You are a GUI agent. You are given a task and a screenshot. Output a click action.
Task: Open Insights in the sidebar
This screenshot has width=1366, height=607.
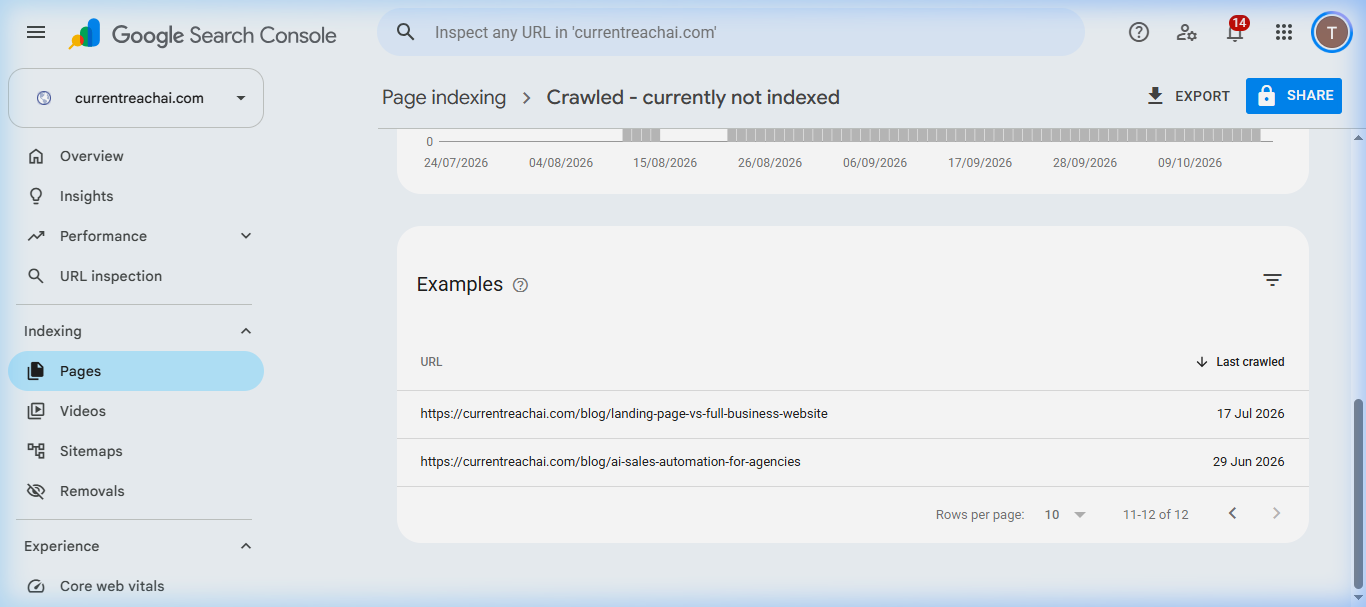click(x=136, y=196)
